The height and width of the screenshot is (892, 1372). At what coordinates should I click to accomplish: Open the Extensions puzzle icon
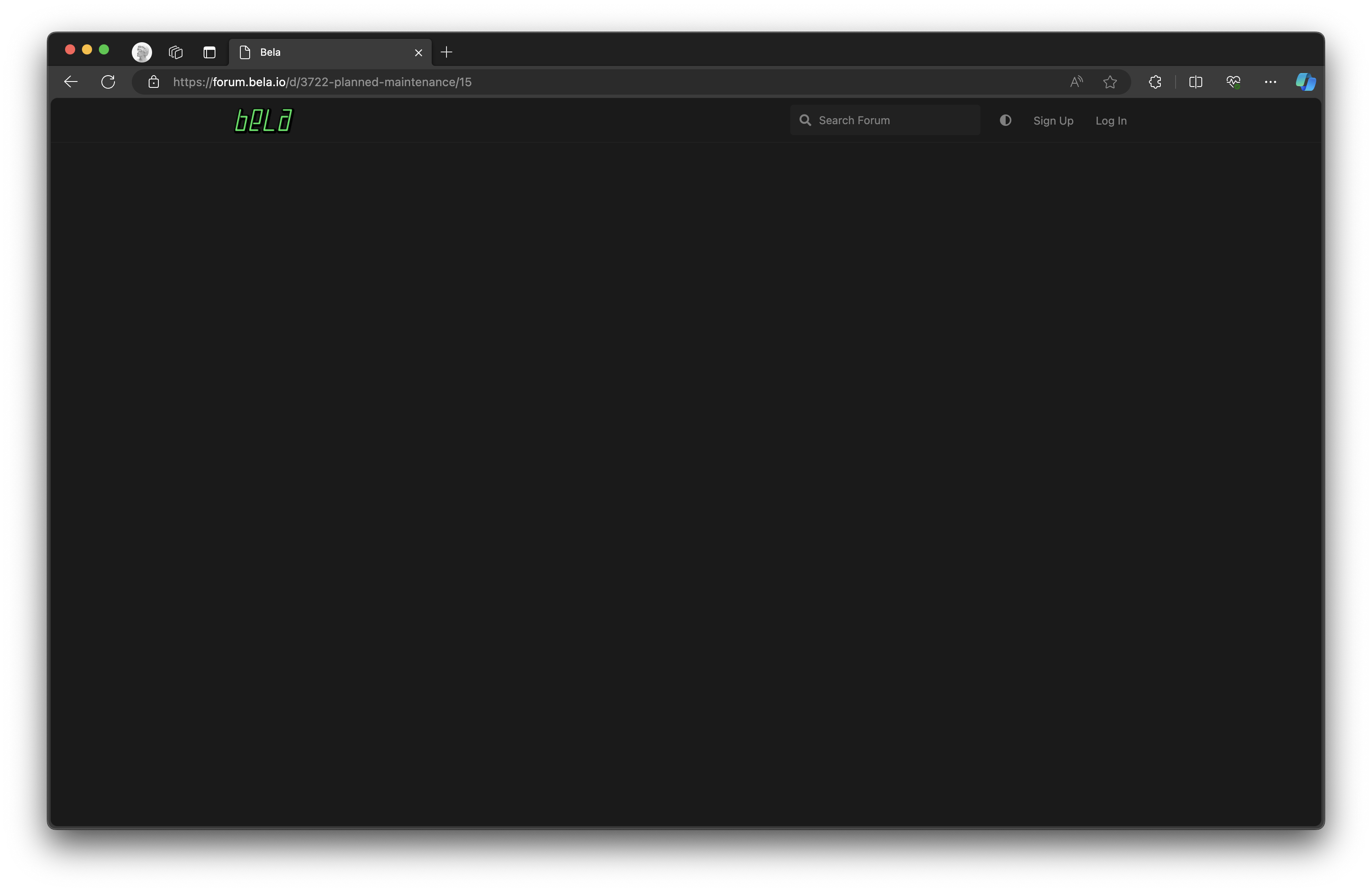1155,82
